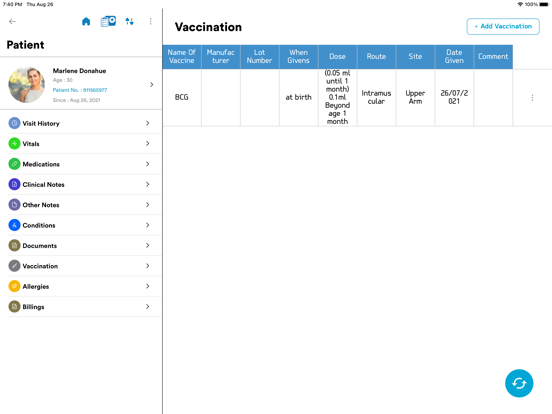Open BCG row three-dot options
This screenshot has height=414, width=552.
(x=532, y=98)
